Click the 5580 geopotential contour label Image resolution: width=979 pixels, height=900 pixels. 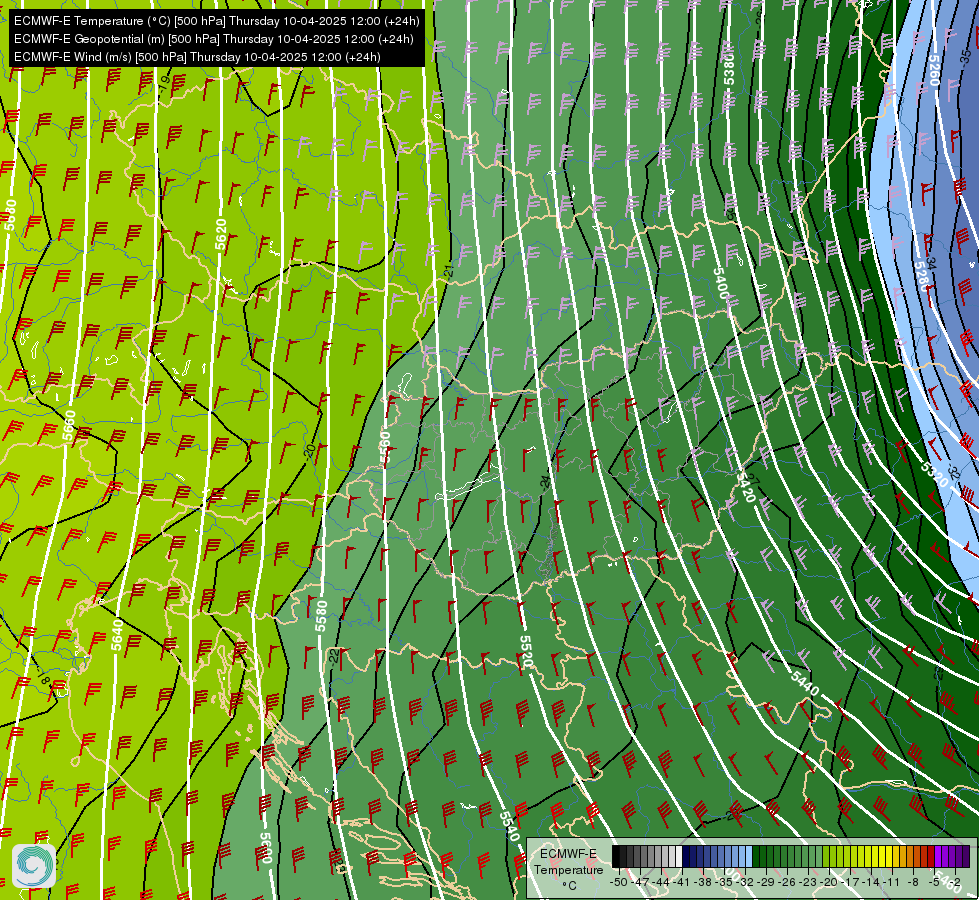322,616
